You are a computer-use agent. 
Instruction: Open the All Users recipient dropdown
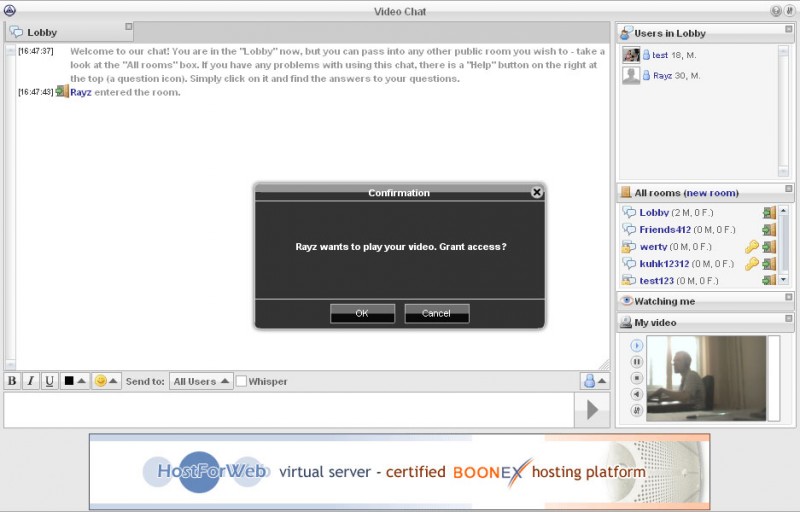pos(201,381)
